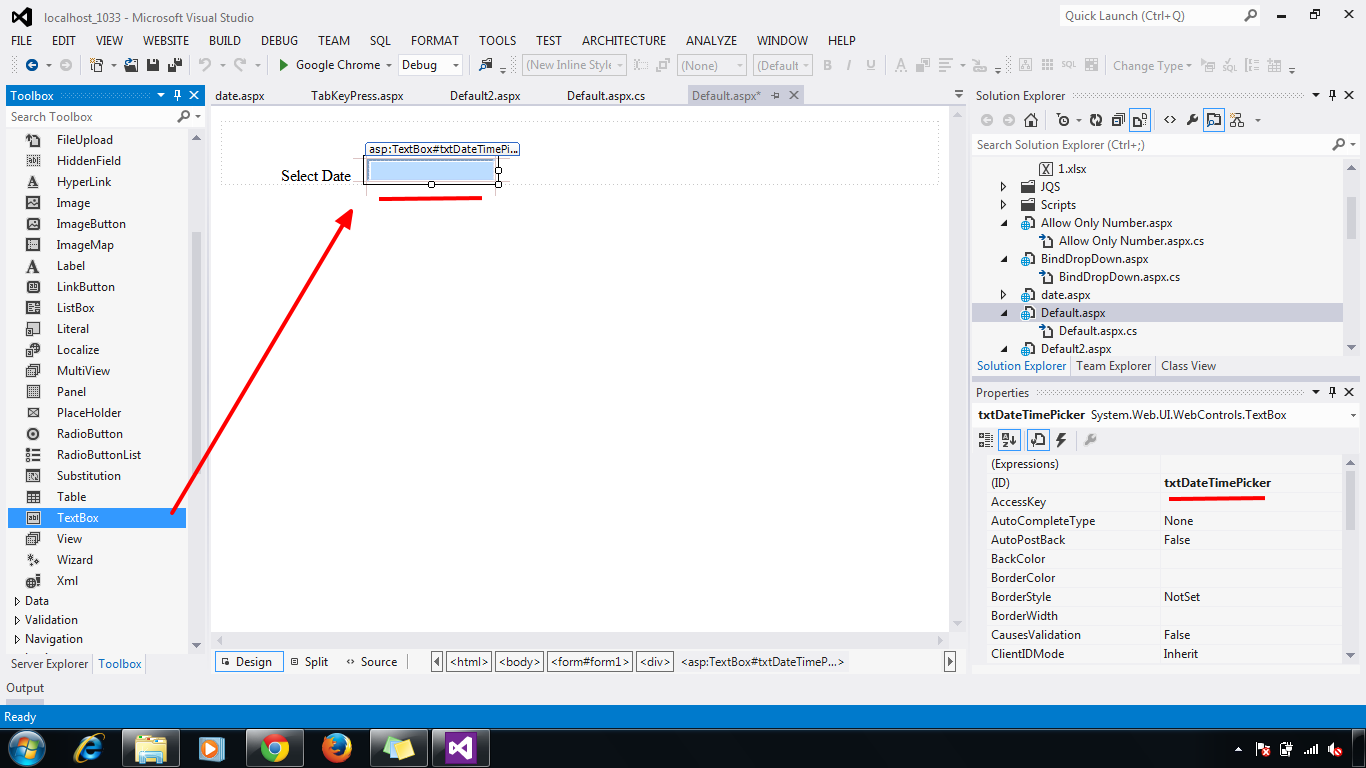Expand the date.aspx tree node
This screenshot has height=768, width=1366.
pos(1004,295)
